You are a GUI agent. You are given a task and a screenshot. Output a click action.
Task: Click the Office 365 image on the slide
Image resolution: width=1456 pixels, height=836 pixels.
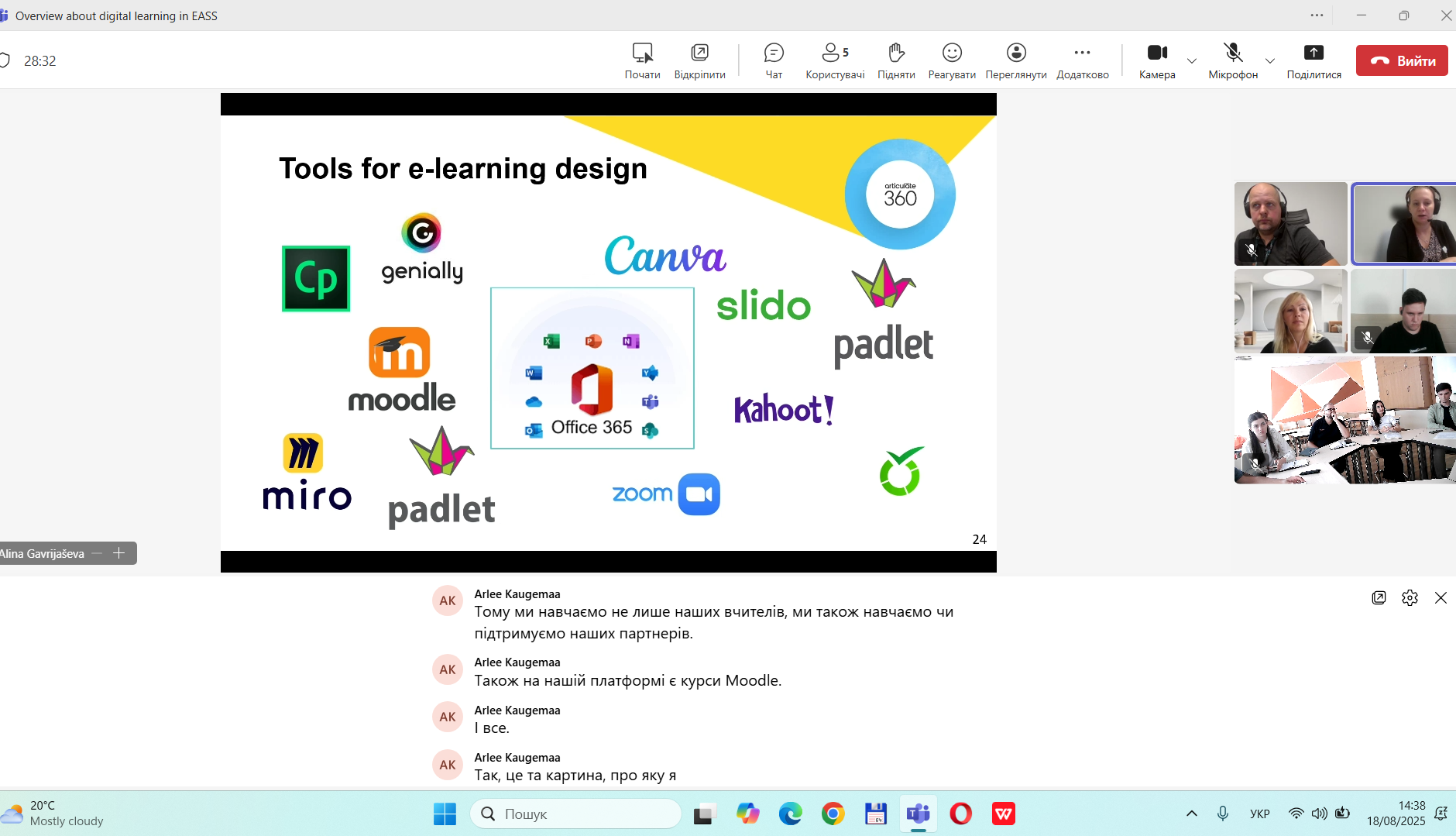point(592,368)
